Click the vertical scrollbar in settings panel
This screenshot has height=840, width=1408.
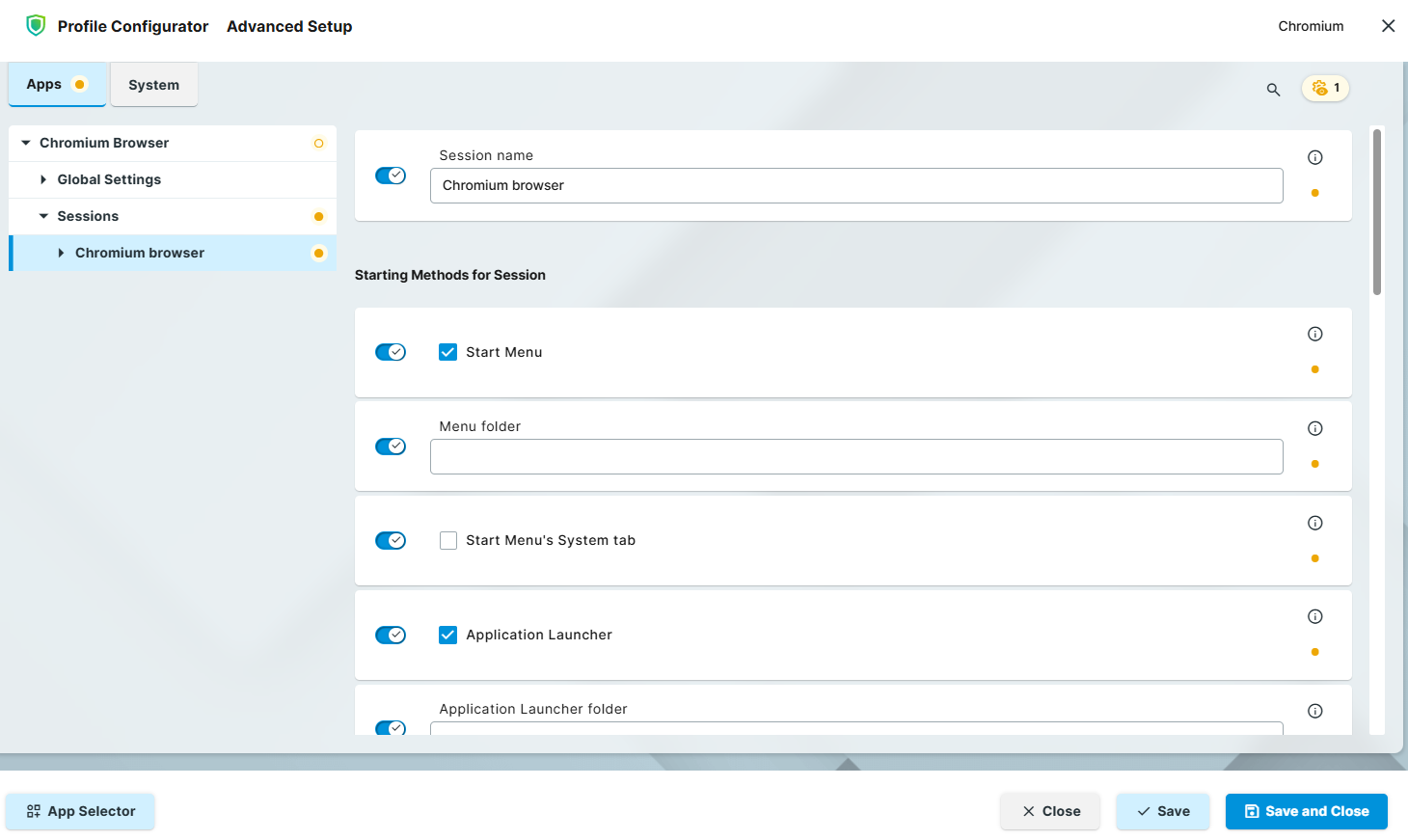(1376, 212)
